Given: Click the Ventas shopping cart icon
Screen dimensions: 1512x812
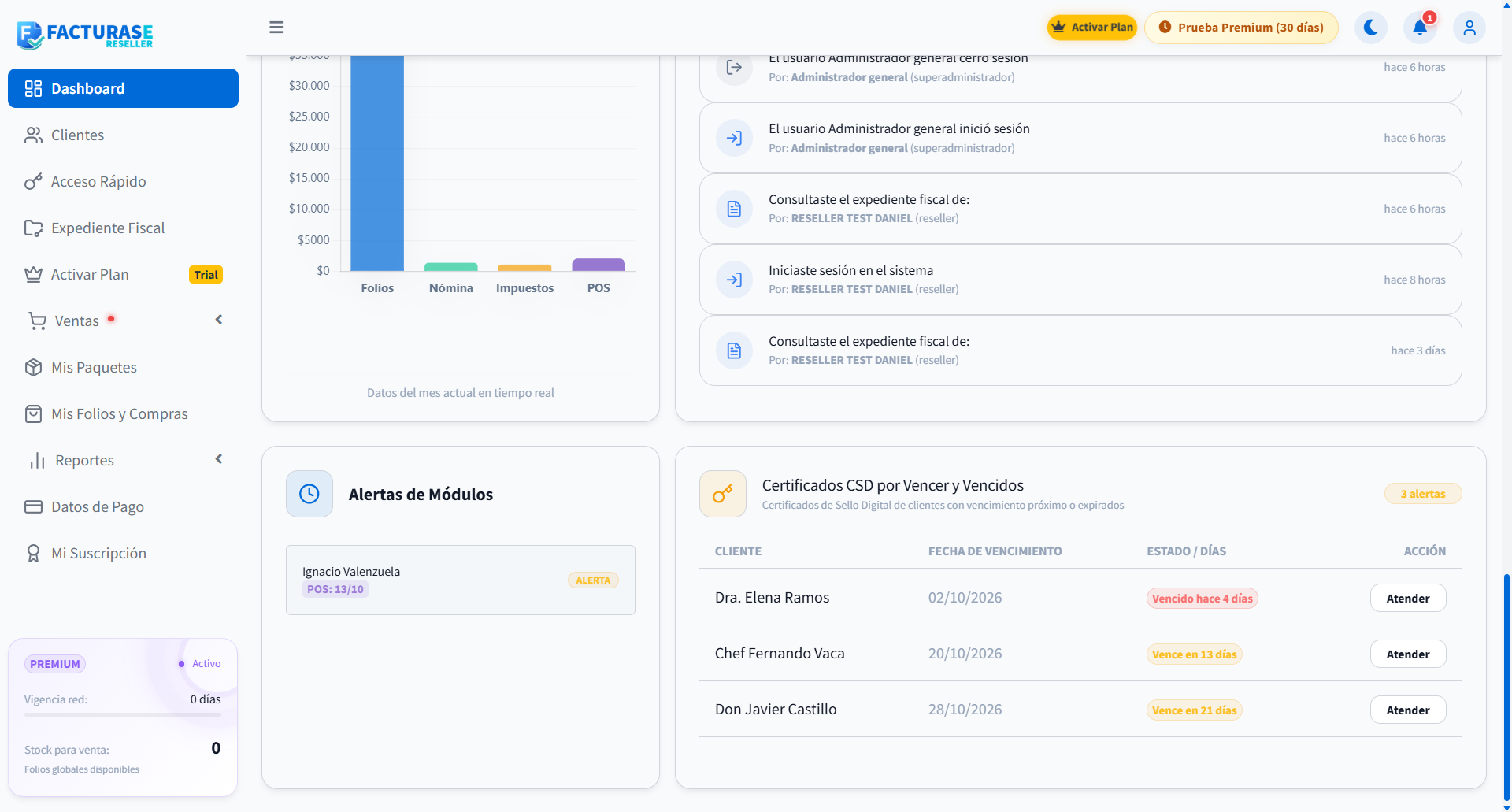Looking at the screenshot, I should (x=37, y=321).
